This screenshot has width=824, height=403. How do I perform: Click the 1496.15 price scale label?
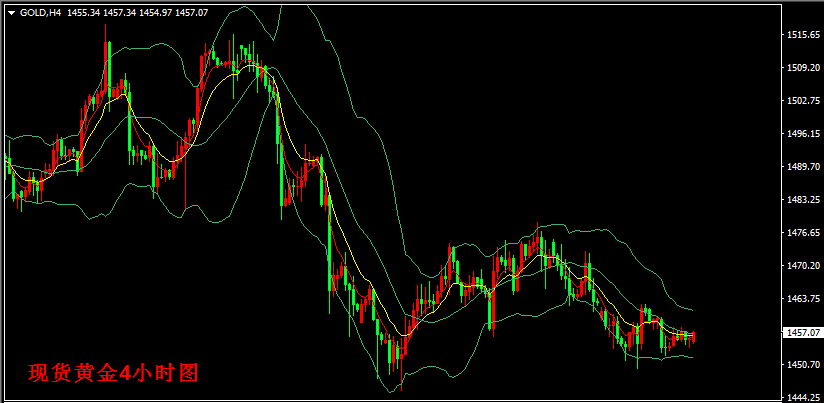[x=804, y=134]
